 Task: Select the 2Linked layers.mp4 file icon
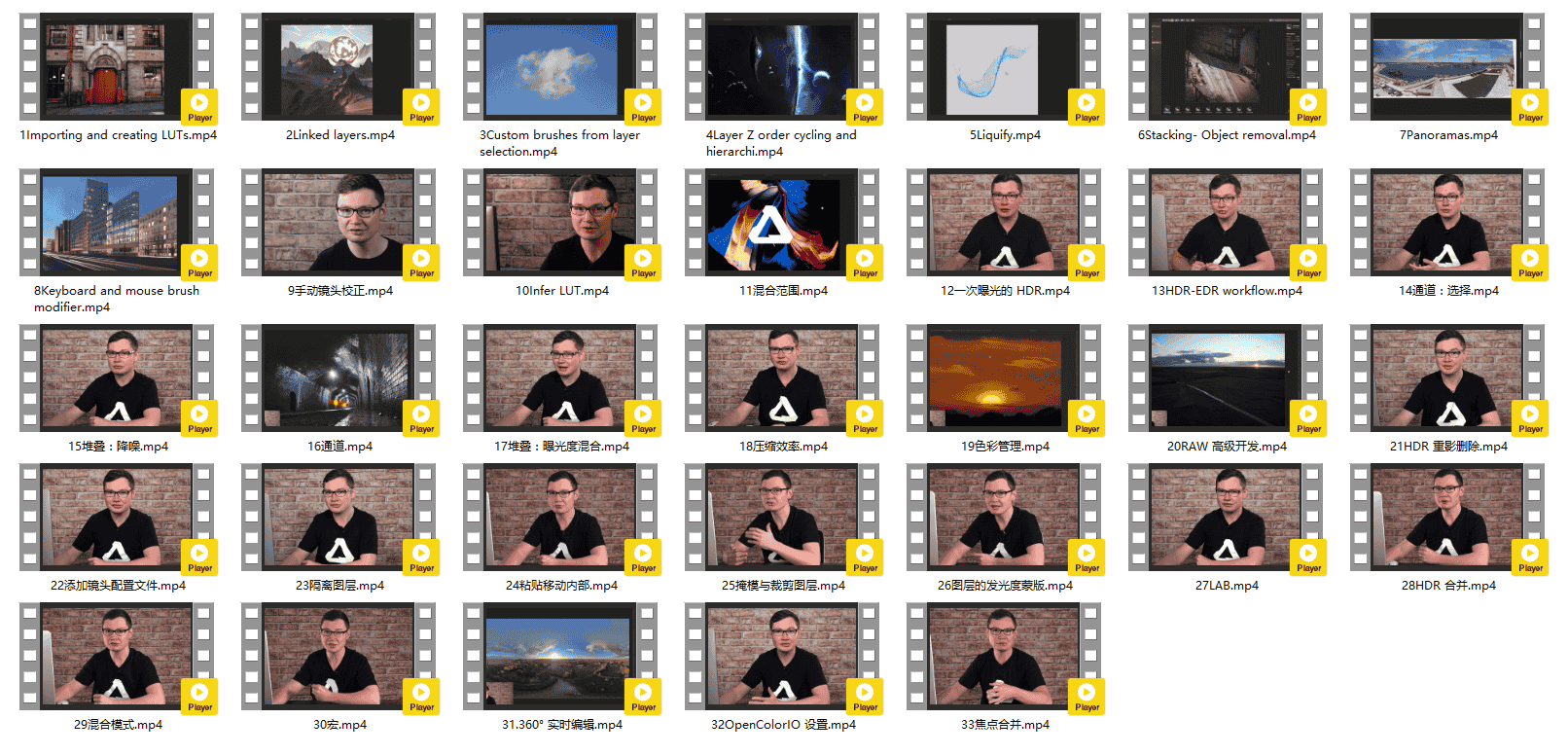tap(339, 67)
